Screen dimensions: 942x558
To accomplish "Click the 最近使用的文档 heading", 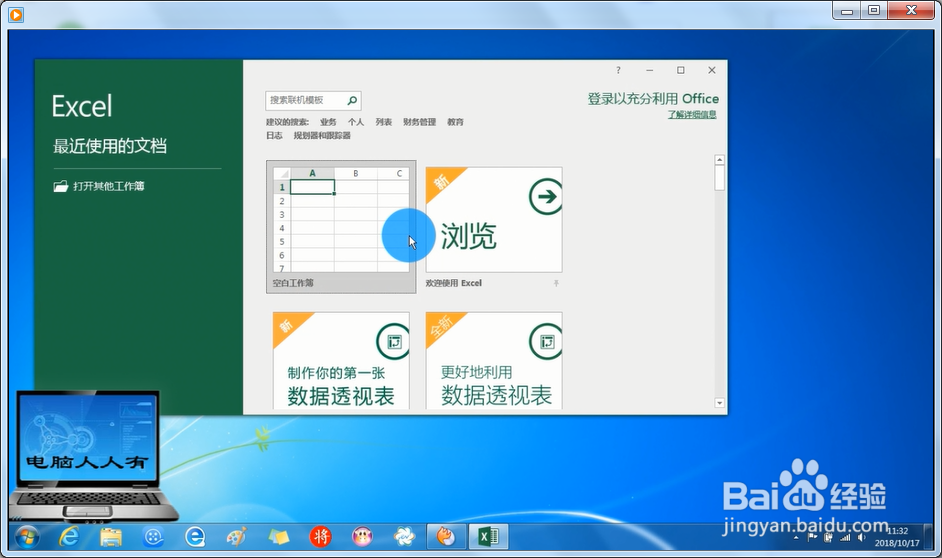I will (x=110, y=146).
